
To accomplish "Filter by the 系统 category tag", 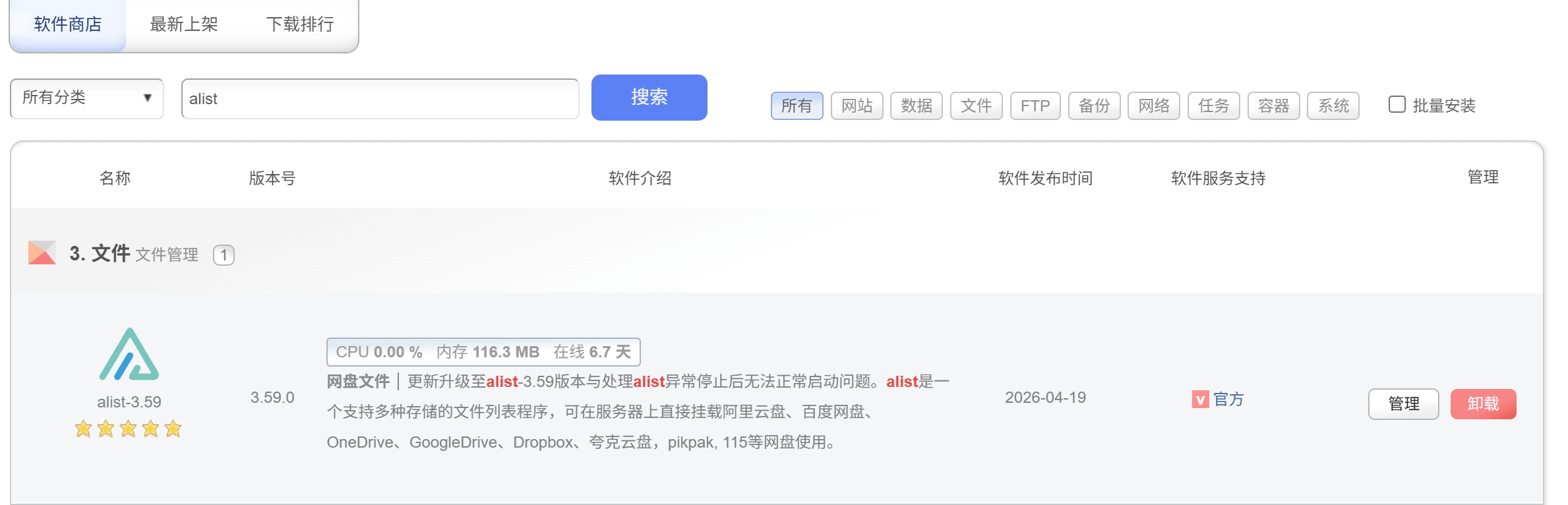I will pos(1333,105).
